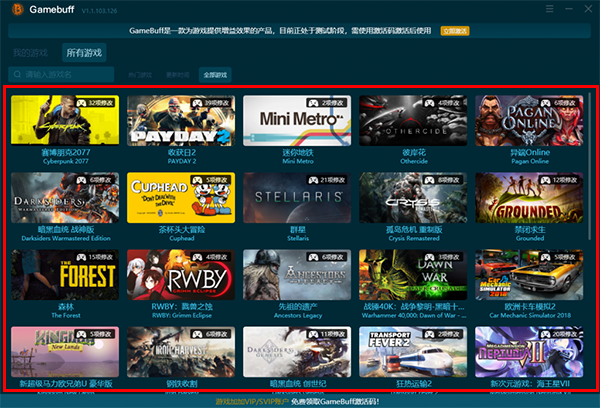Click the gamepad mod-count badge on PAYDAY 2

tap(210, 103)
